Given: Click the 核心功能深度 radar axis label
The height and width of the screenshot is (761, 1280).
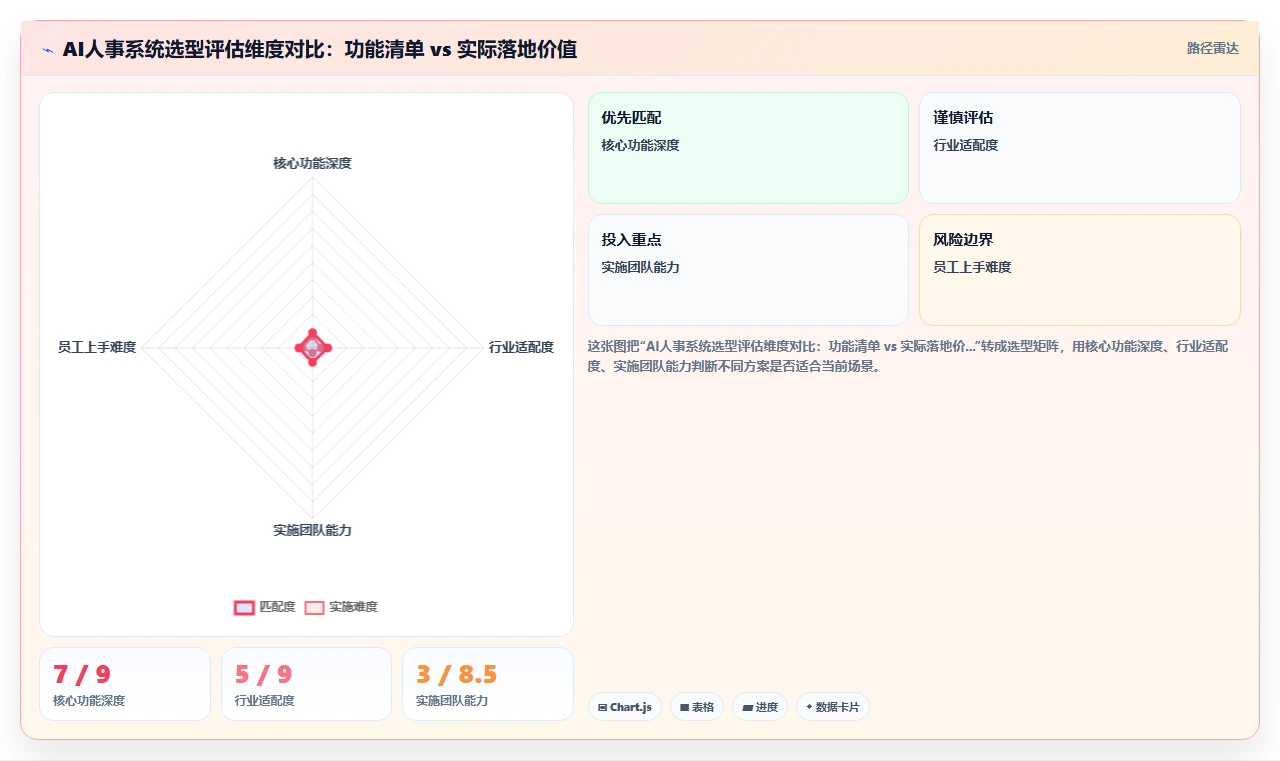Looking at the screenshot, I should pos(312,163).
